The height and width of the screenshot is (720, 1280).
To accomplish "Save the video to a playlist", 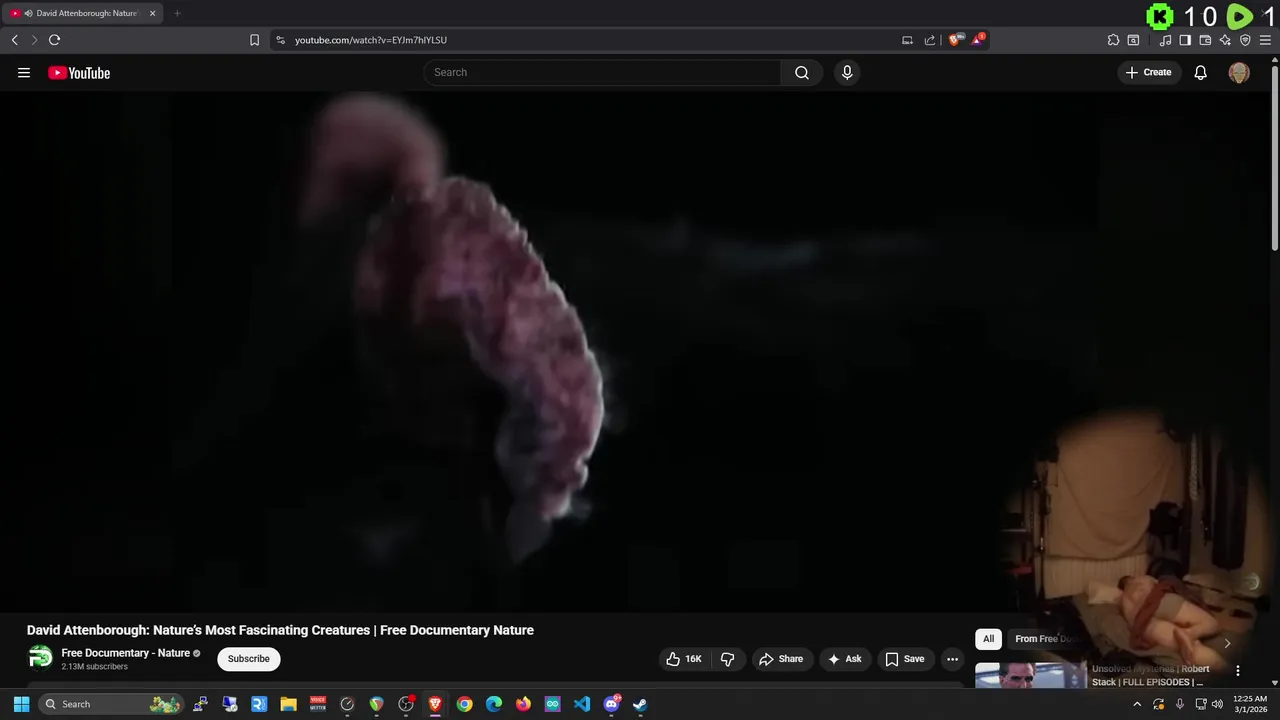I will click(x=905, y=659).
